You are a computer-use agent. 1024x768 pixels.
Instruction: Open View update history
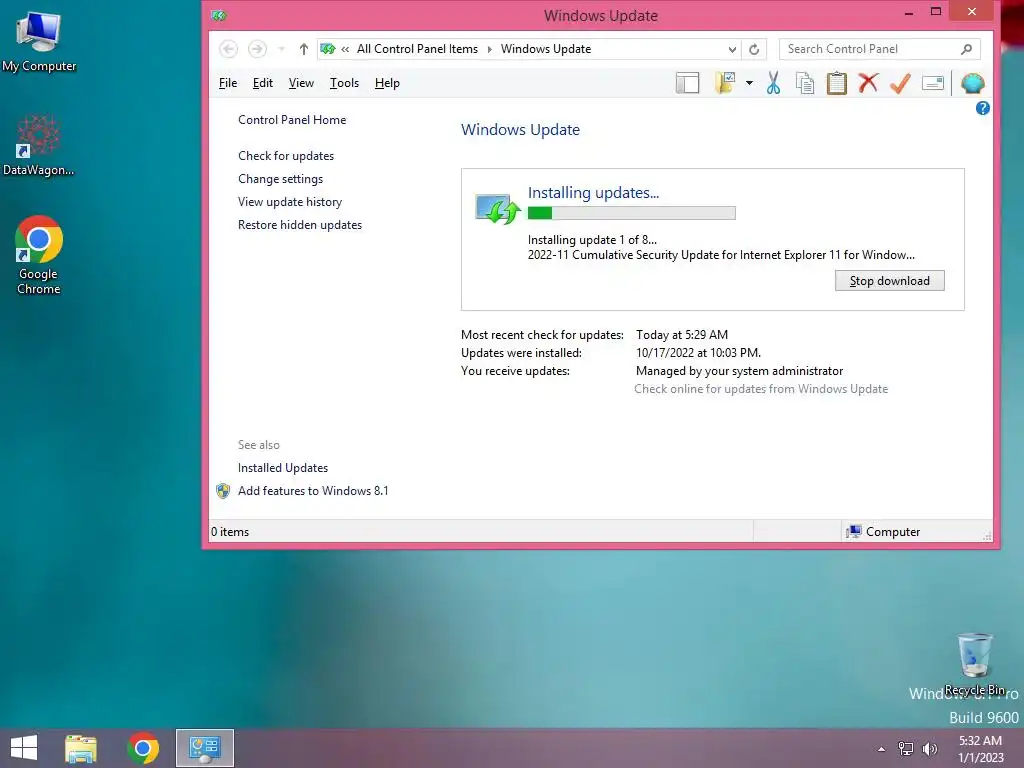point(290,202)
